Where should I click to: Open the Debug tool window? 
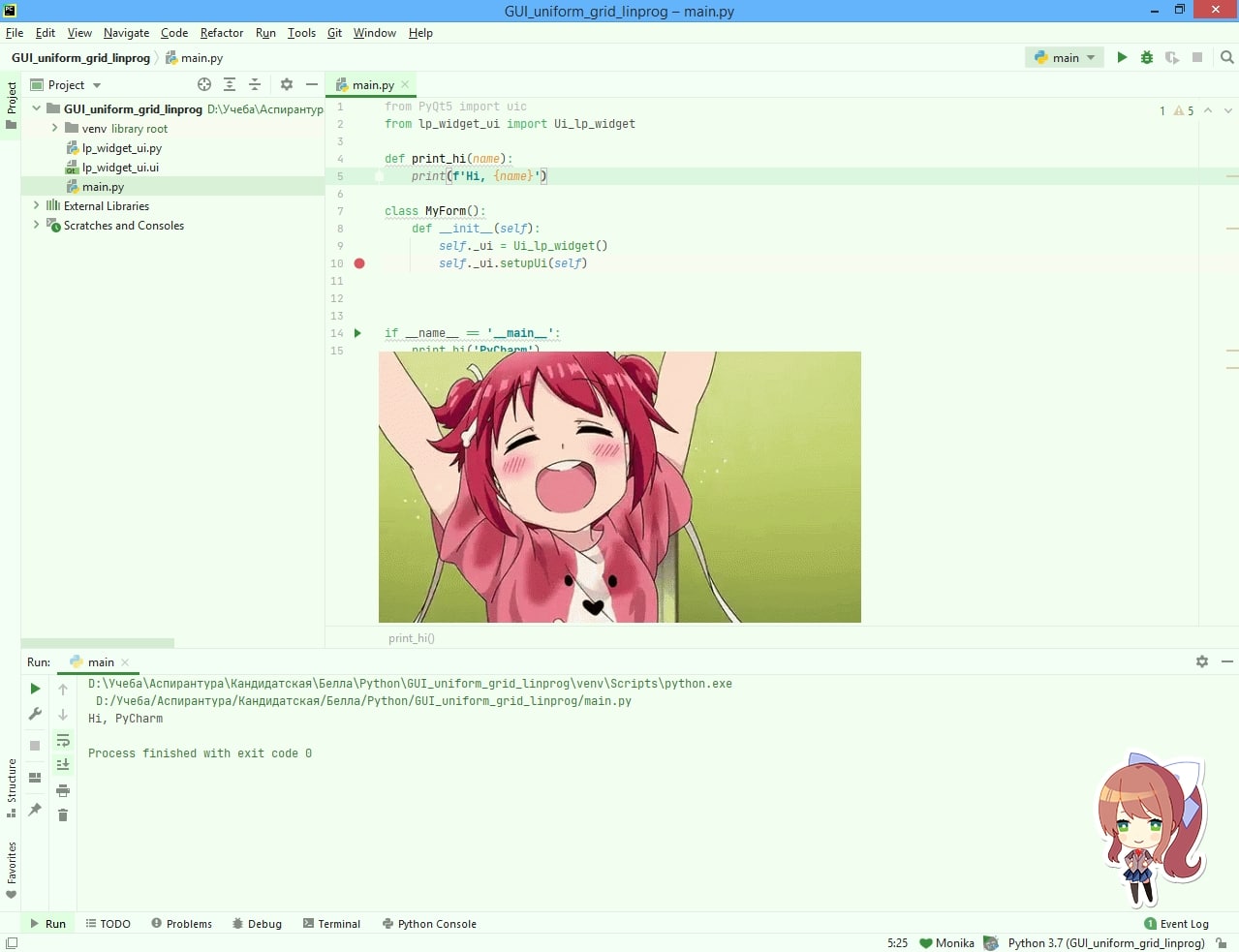pyautogui.click(x=257, y=924)
